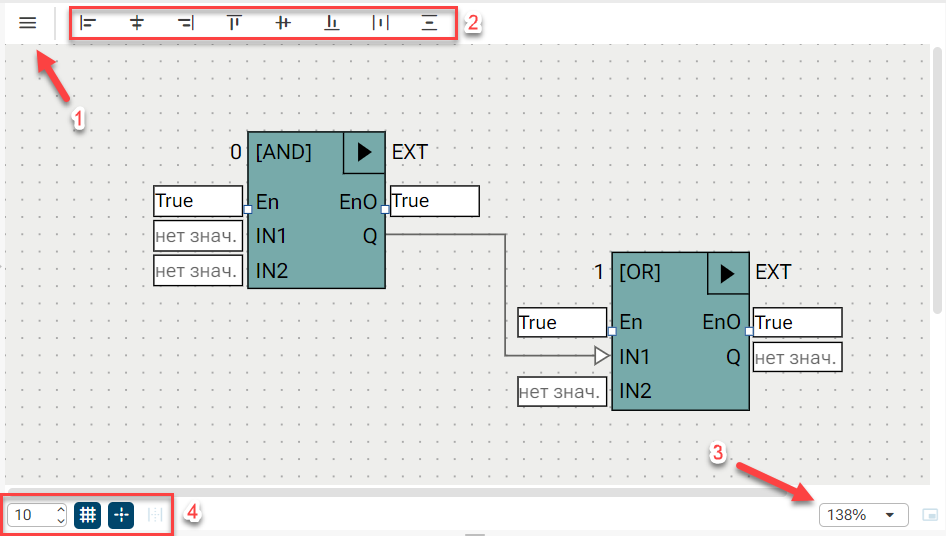Image resolution: width=946 pixels, height=536 pixels.
Task: Toggle grid display button
Action: point(87,515)
